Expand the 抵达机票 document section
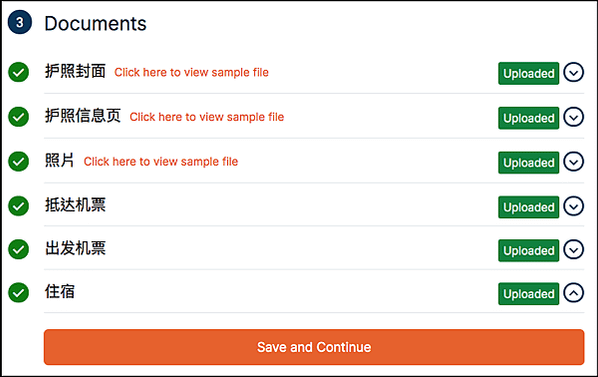Viewport: 598px width, 377px height. (573, 206)
